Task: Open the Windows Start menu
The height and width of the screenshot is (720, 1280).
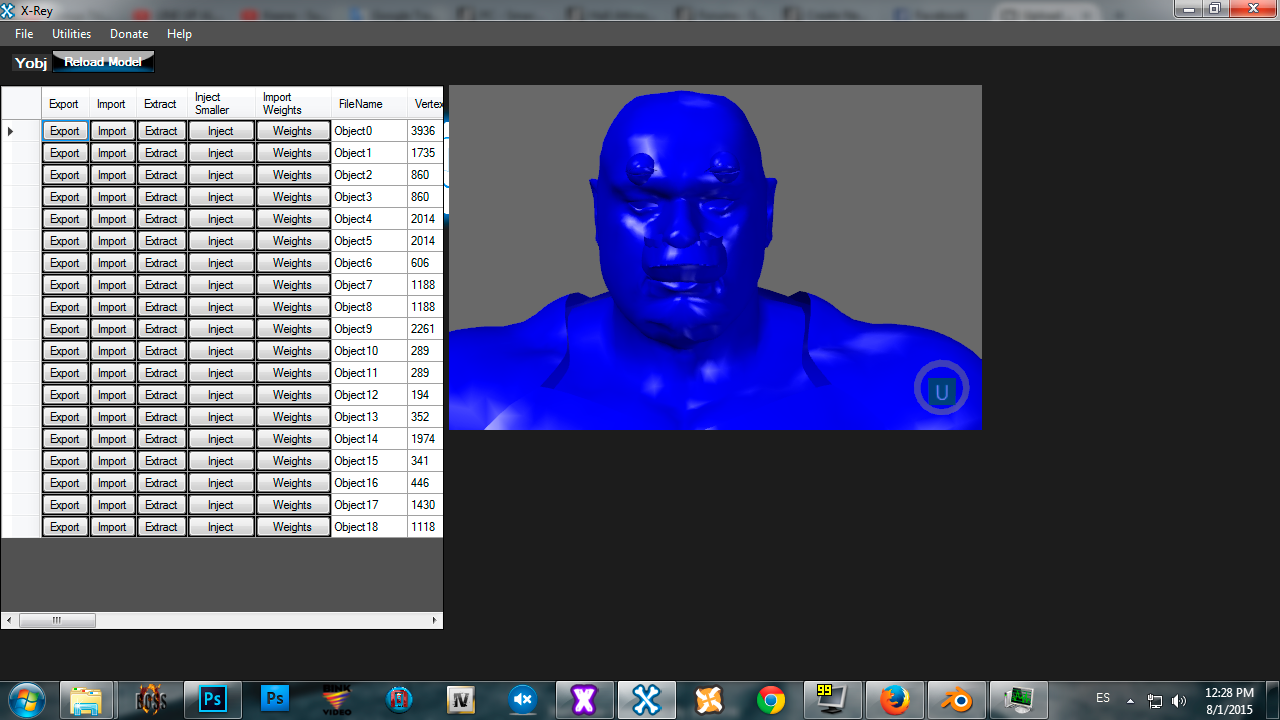Action: 26,699
